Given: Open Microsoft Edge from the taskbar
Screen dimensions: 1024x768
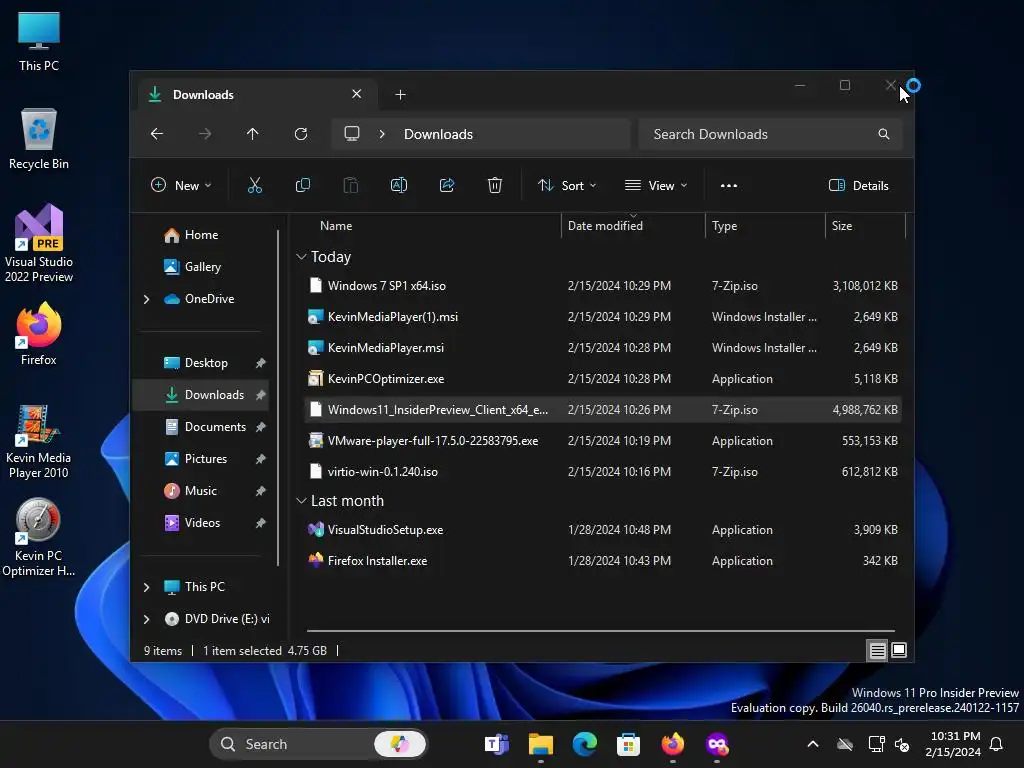Looking at the screenshot, I should pyautogui.click(x=584, y=744).
